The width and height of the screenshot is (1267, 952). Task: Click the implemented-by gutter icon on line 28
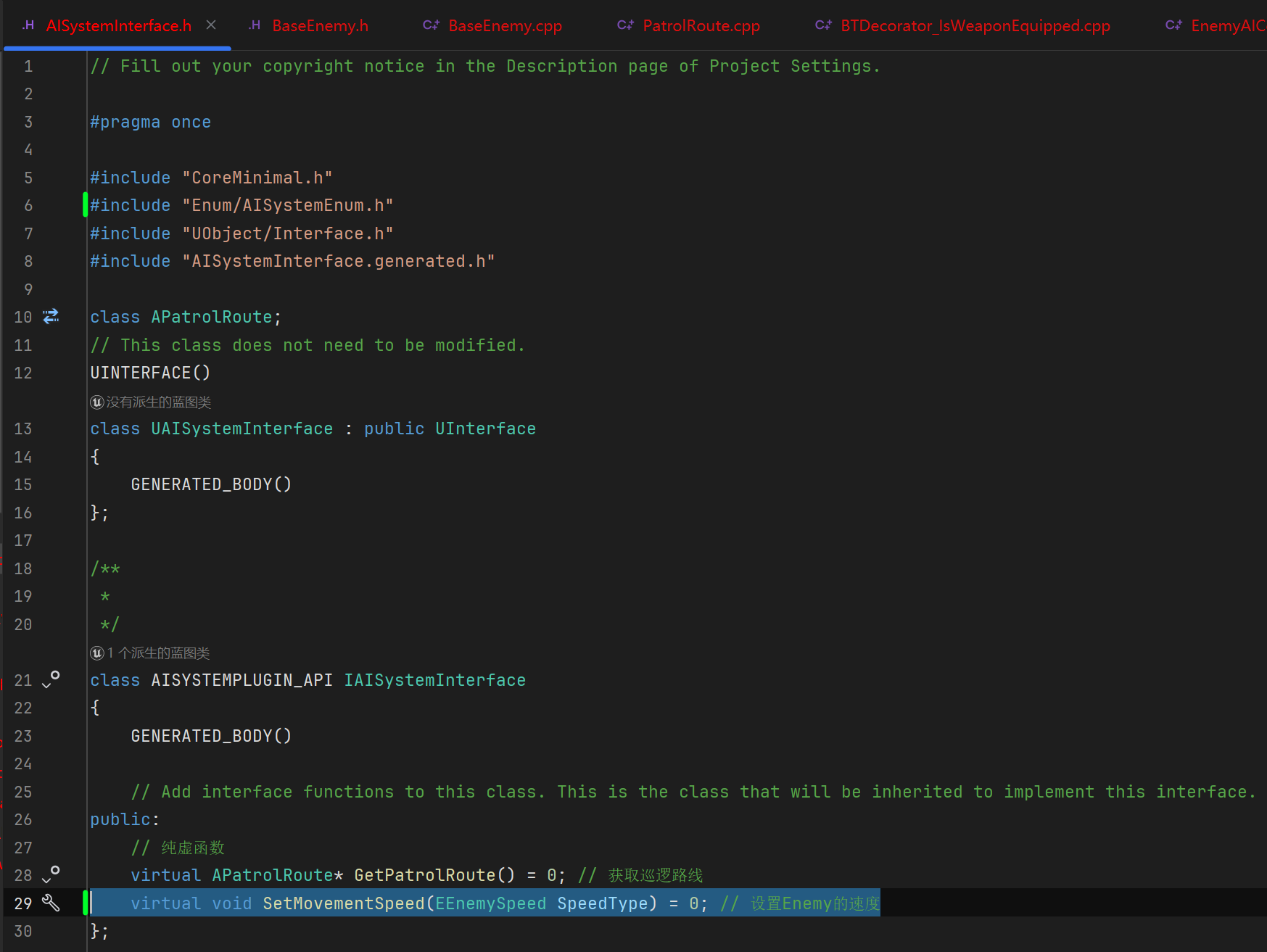(51, 874)
